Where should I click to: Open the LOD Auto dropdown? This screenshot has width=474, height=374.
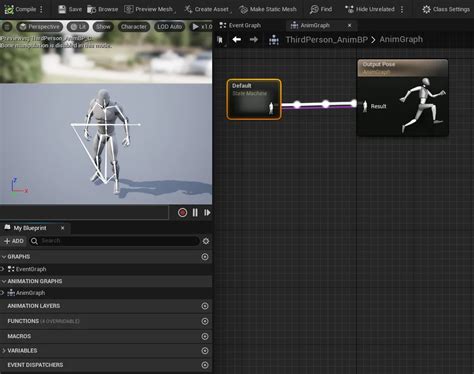click(170, 27)
